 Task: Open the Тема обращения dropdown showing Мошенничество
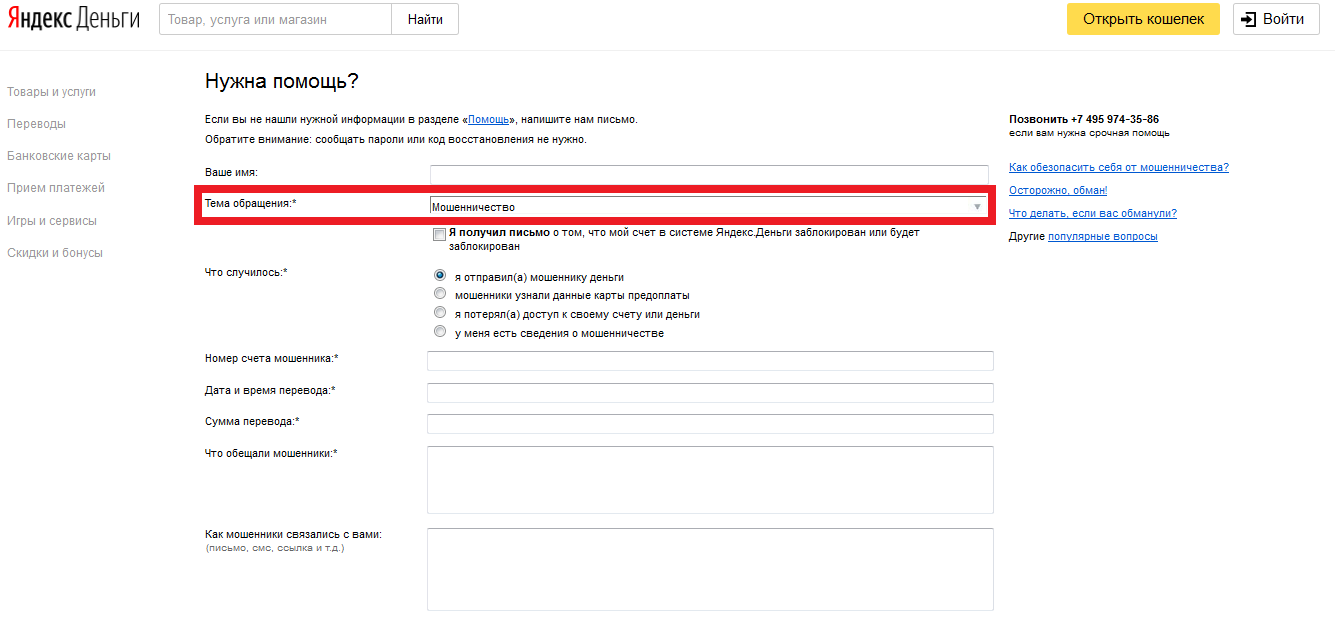pos(709,207)
